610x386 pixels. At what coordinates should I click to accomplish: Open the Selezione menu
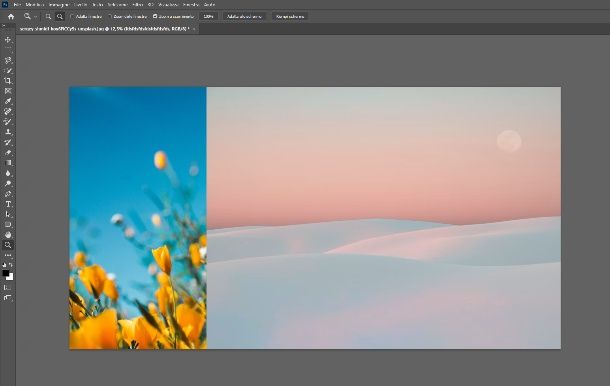coord(117,5)
